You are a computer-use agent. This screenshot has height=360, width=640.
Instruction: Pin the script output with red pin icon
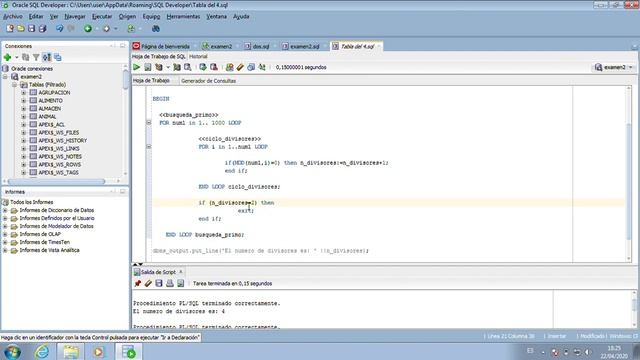pos(138,283)
